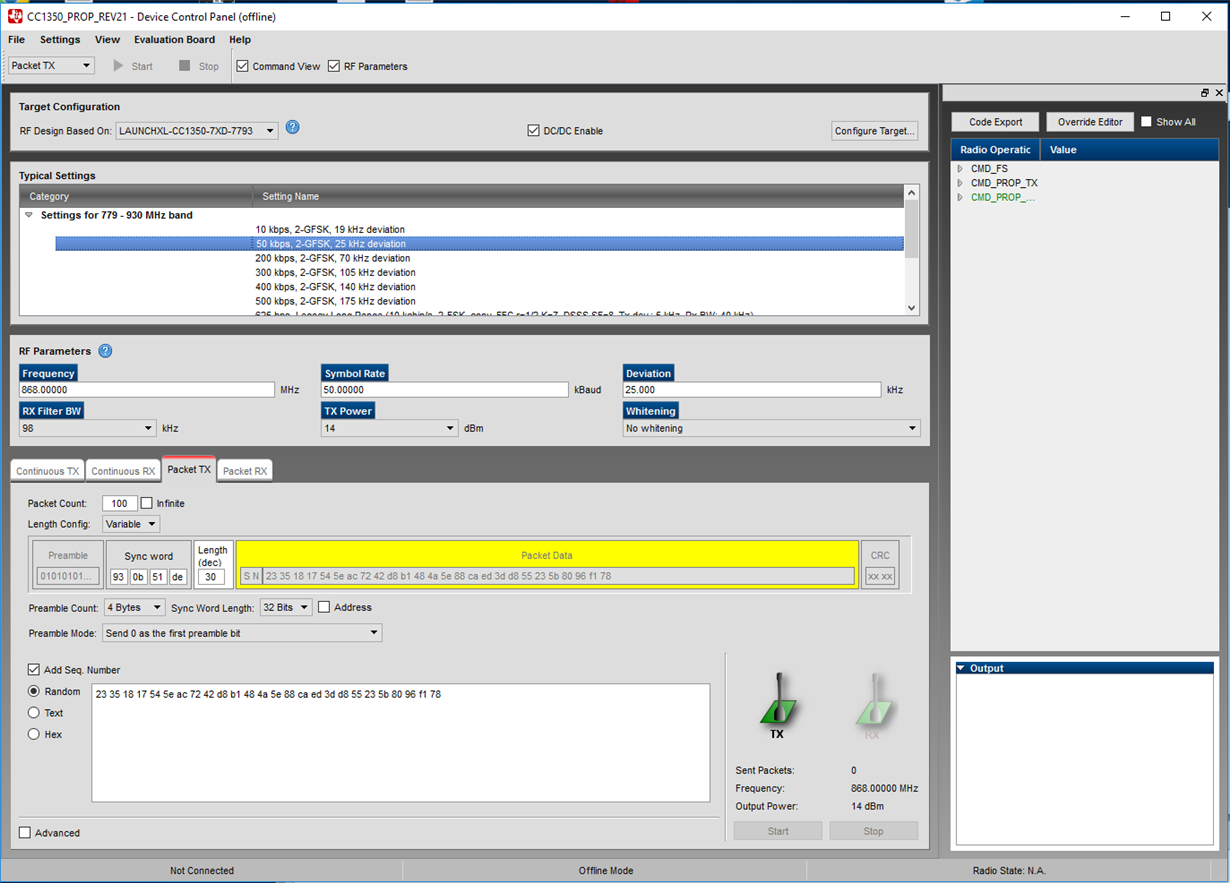Open the Settings menu
Viewport: 1230px width, 883px height.
click(x=60, y=40)
